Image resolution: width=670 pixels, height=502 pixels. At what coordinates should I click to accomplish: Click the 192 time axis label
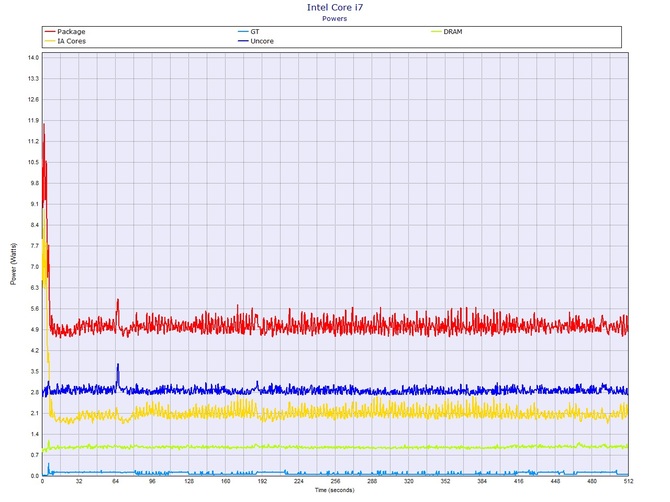(262, 481)
